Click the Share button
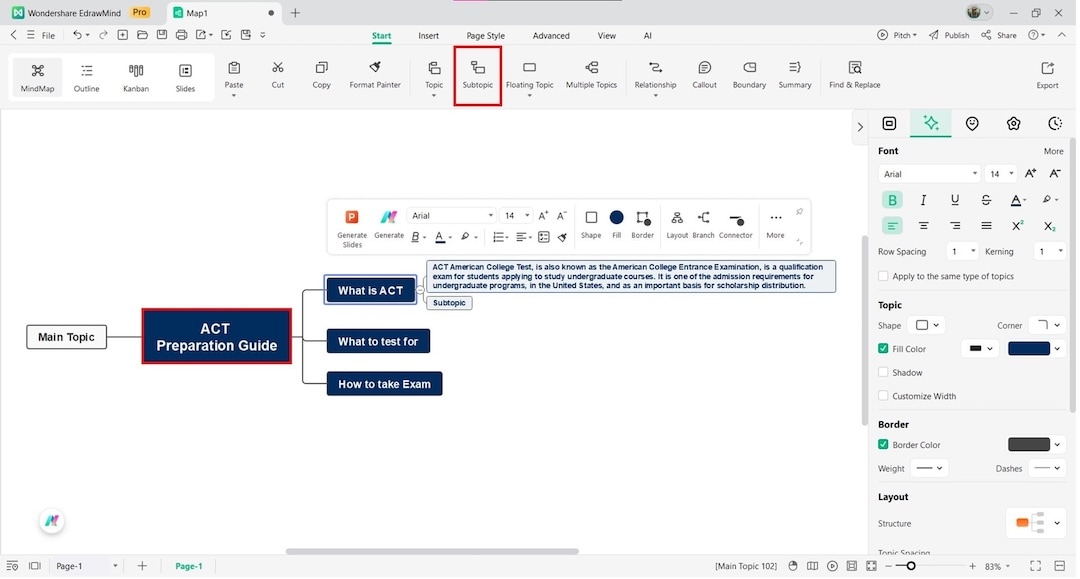This screenshot has width=1080, height=579. pos(999,35)
